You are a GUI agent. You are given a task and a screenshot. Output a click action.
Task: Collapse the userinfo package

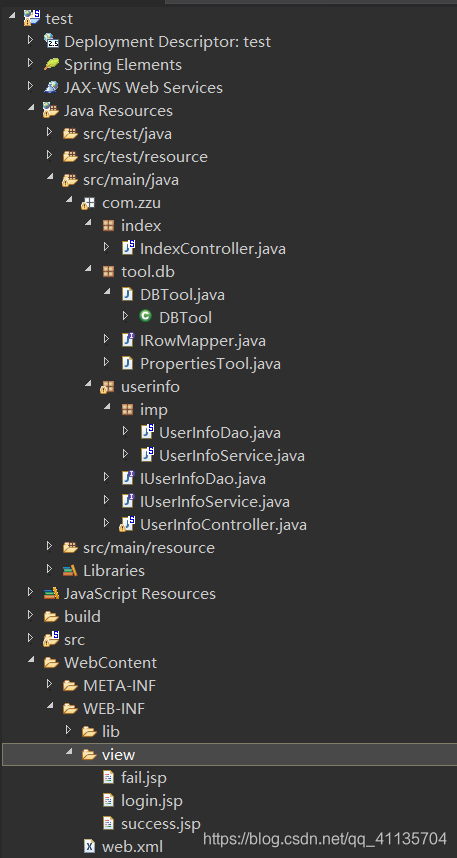(x=88, y=385)
